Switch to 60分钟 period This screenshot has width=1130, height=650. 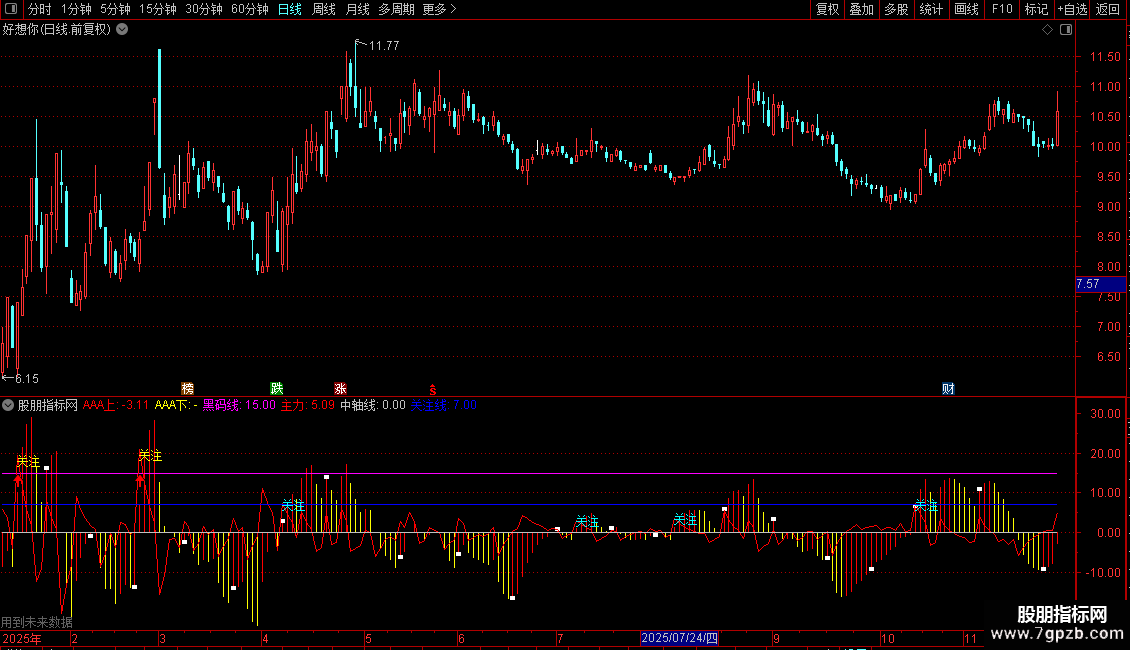pyautogui.click(x=250, y=9)
